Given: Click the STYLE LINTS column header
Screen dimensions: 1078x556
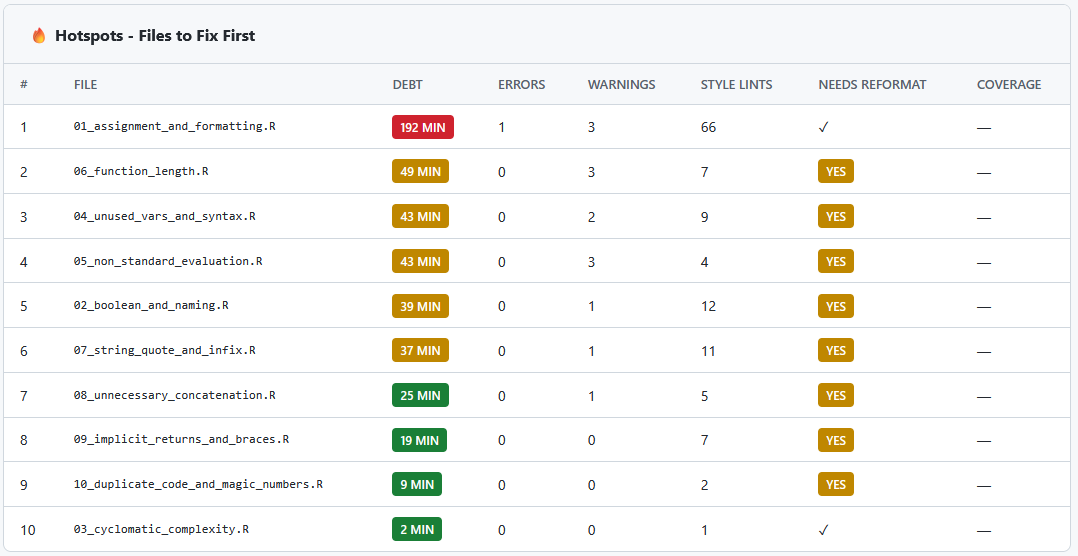Looking at the screenshot, I should pyautogui.click(x=736, y=85).
